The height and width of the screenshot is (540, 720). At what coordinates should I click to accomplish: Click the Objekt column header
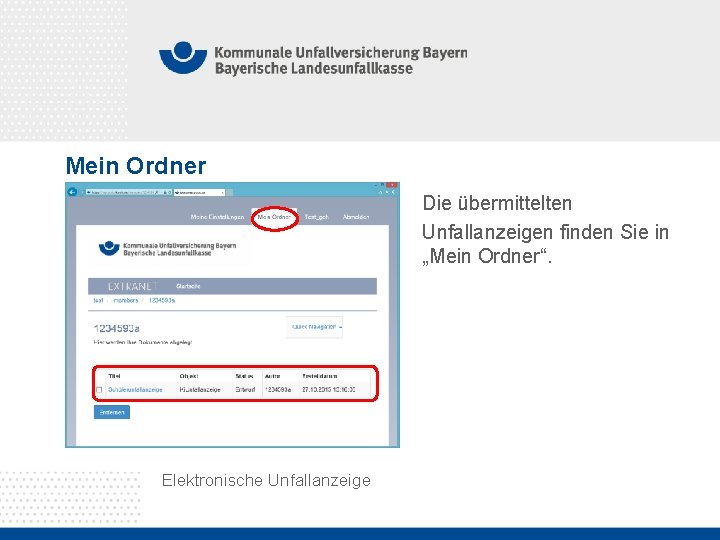click(x=189, y=376)
